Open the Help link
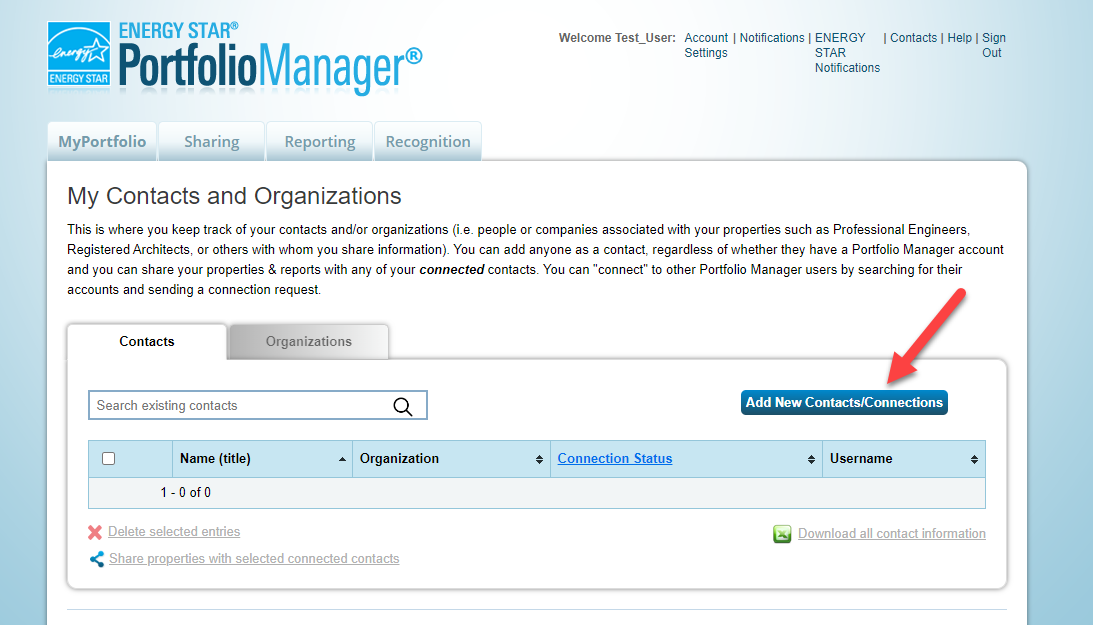This screenshot has width=1093, height=625. (959, 38)
